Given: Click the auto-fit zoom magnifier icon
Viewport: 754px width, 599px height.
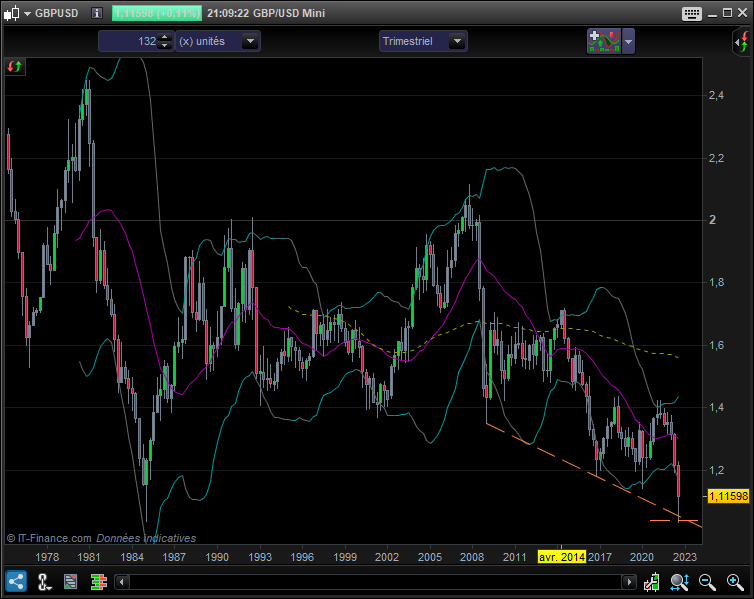Looking at the screenshot, I should point(680,581).
